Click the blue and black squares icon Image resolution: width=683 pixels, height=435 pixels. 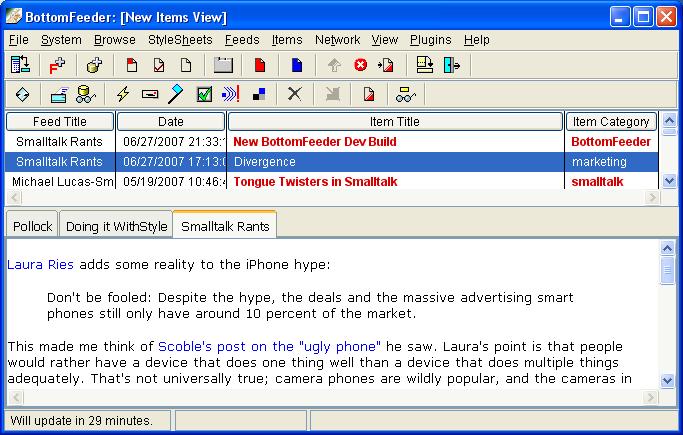click(x=259, y=94)
